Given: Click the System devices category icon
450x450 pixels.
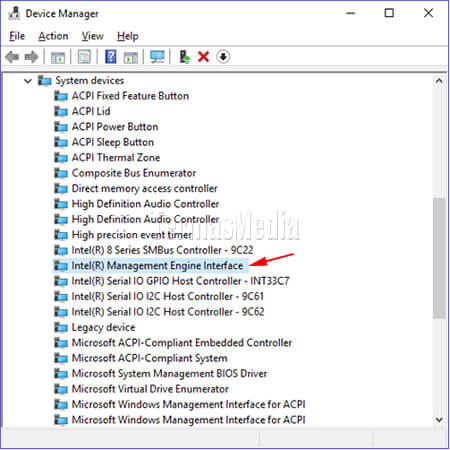Looking at the screenshot, I should [x=44, y=81].
